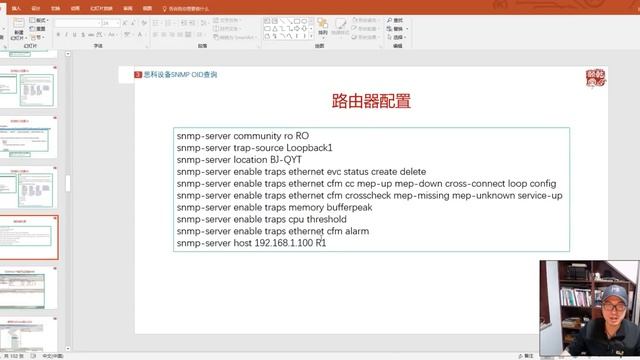
Task: Open the Align Text dropdown
Action: click(227, 29)
